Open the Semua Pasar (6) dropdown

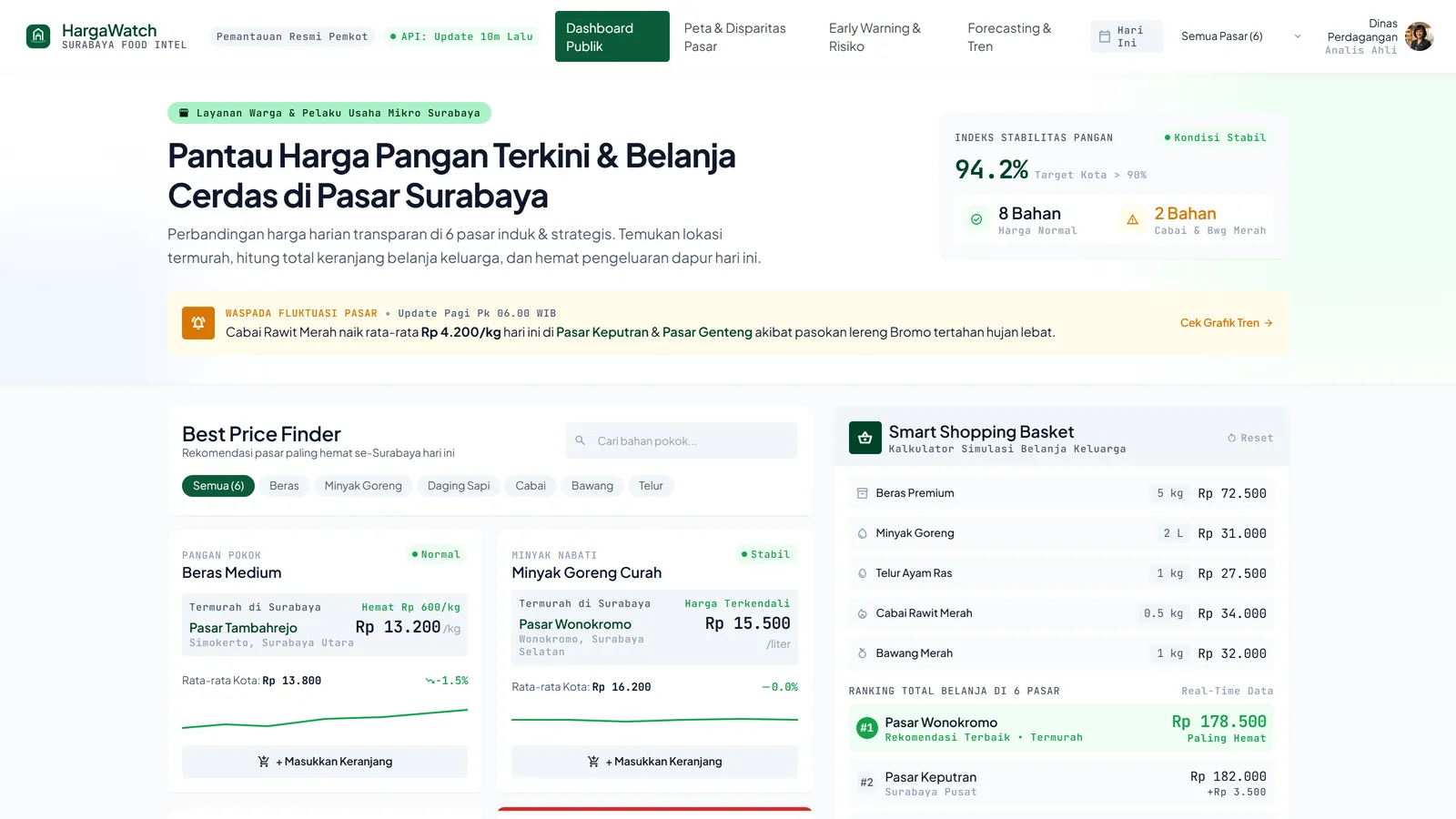[1240, 36]
